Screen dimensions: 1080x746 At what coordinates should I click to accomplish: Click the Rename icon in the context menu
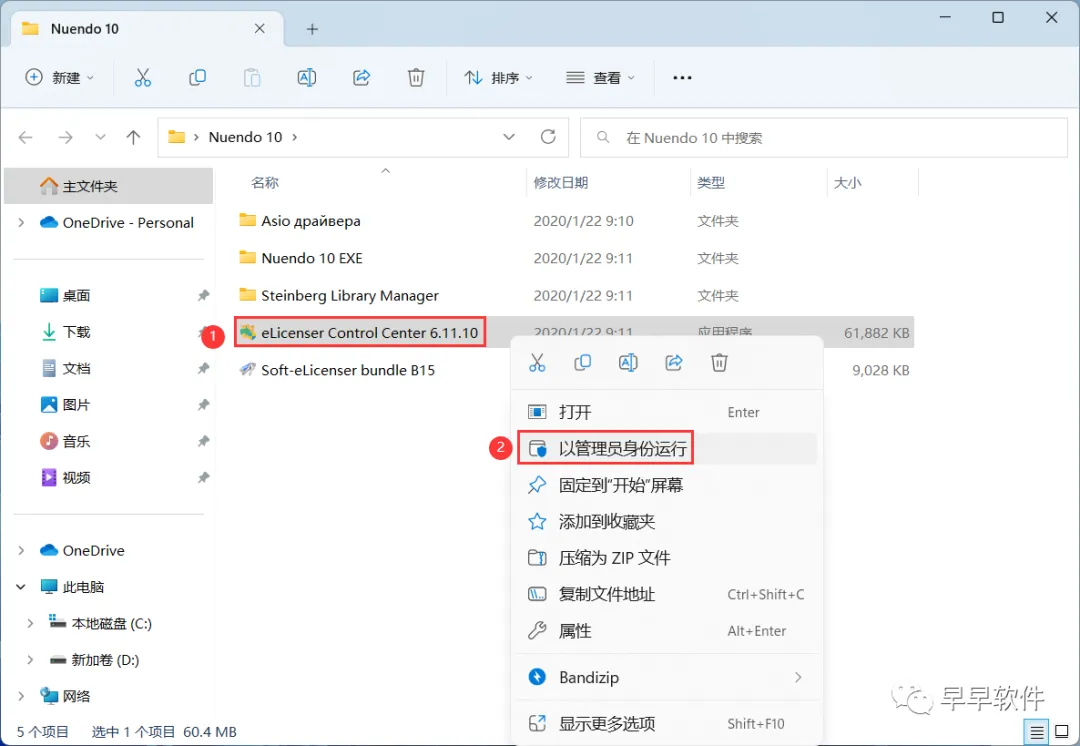coord(628,363)
